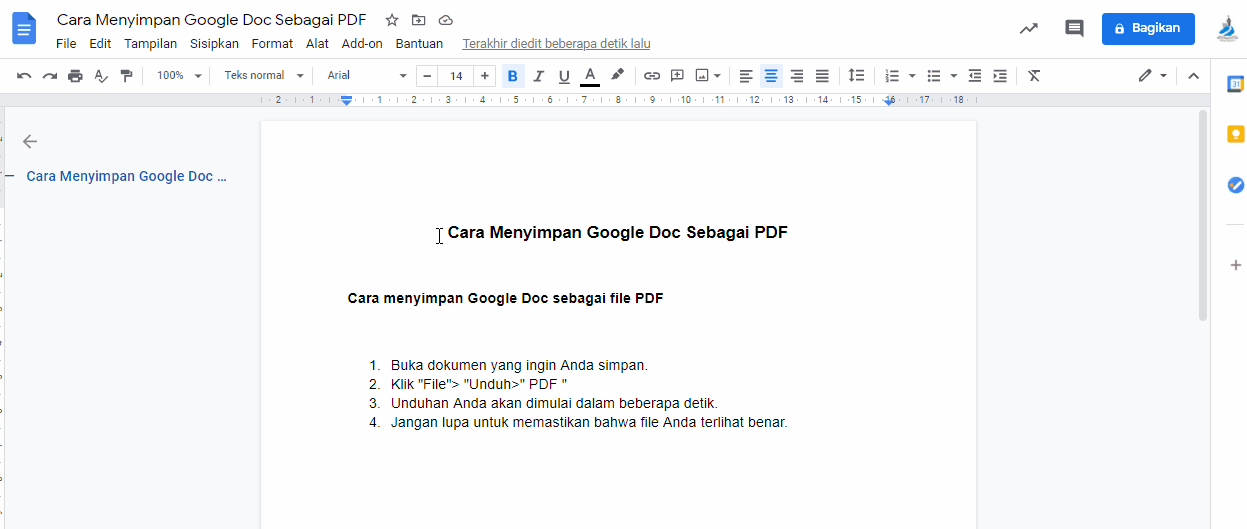1247x529 pixels.
Task: Click the document title name field
Action: [212, 20]
